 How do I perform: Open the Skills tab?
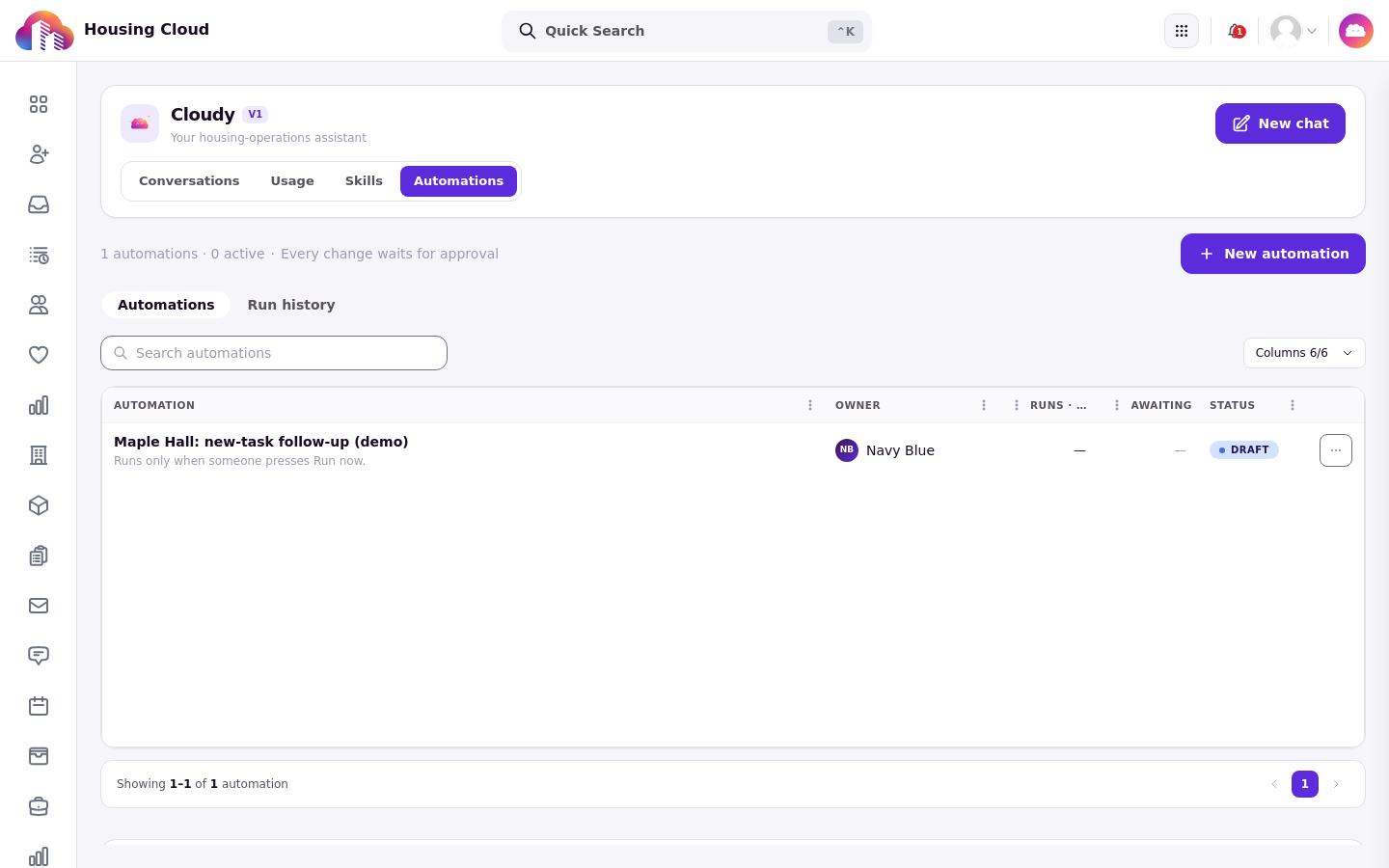pos(364,181)
